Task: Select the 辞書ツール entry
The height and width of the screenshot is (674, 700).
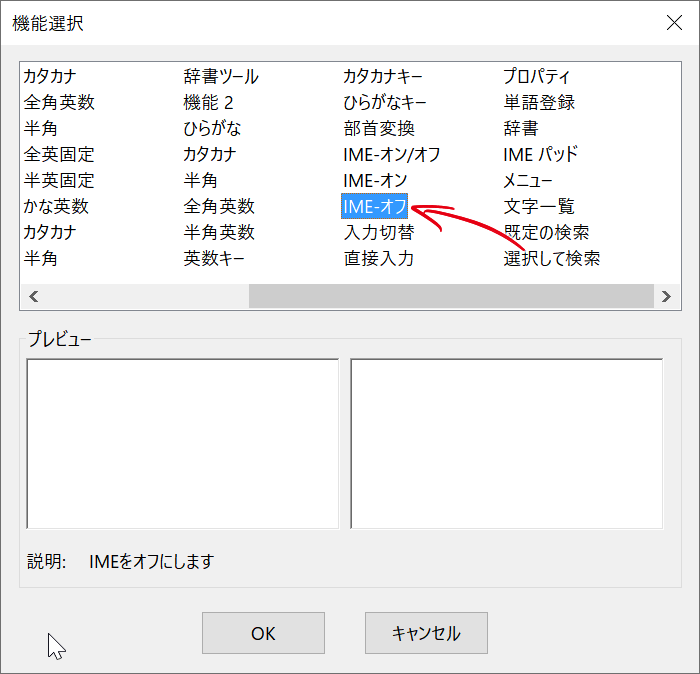Action: click(221, 76)
